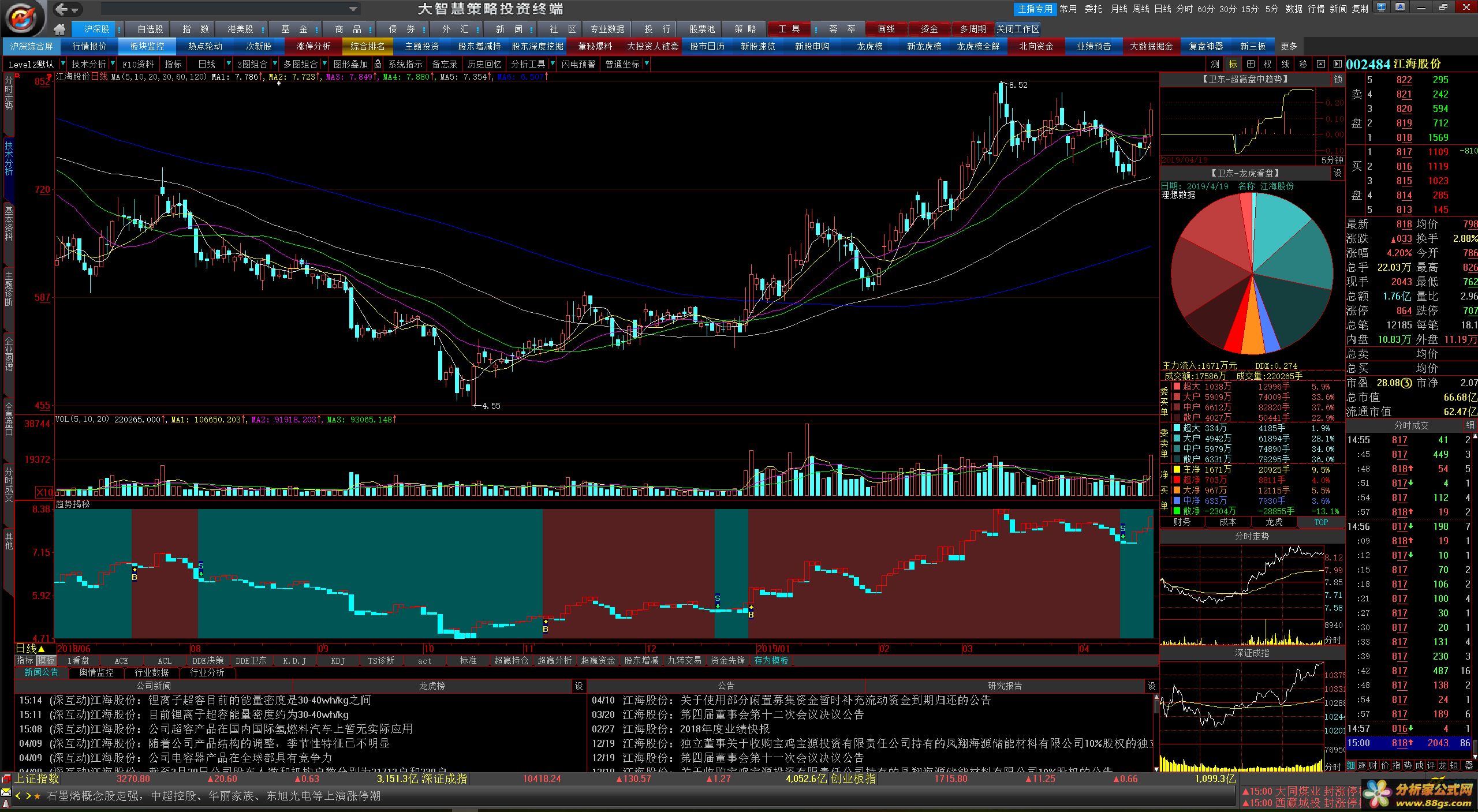The width and height of the screenshot is (1478, 812).
Task: Open 设 settings beside the 研究报告 column
Action: (x=1151, y=686)
